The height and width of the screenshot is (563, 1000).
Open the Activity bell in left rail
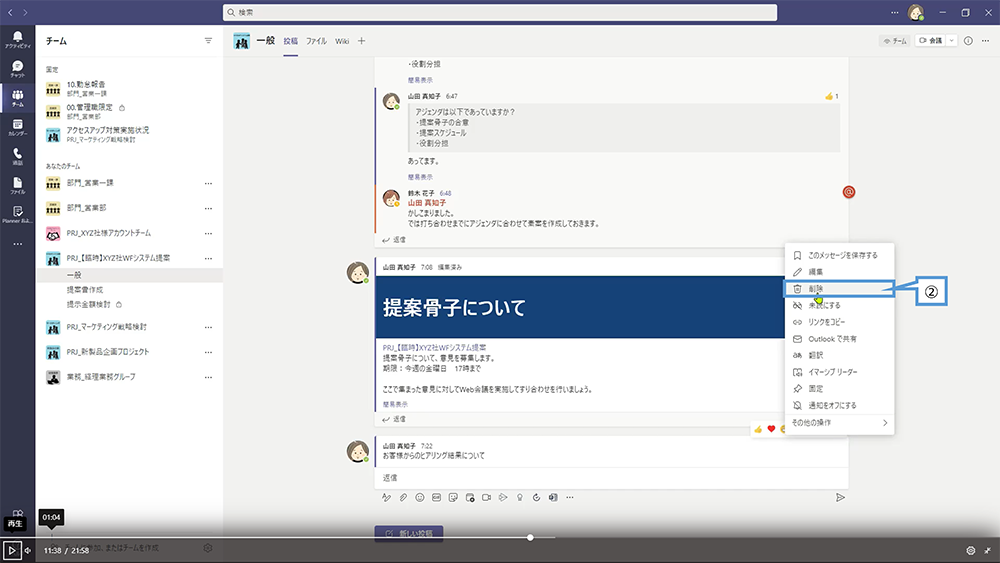17,40
